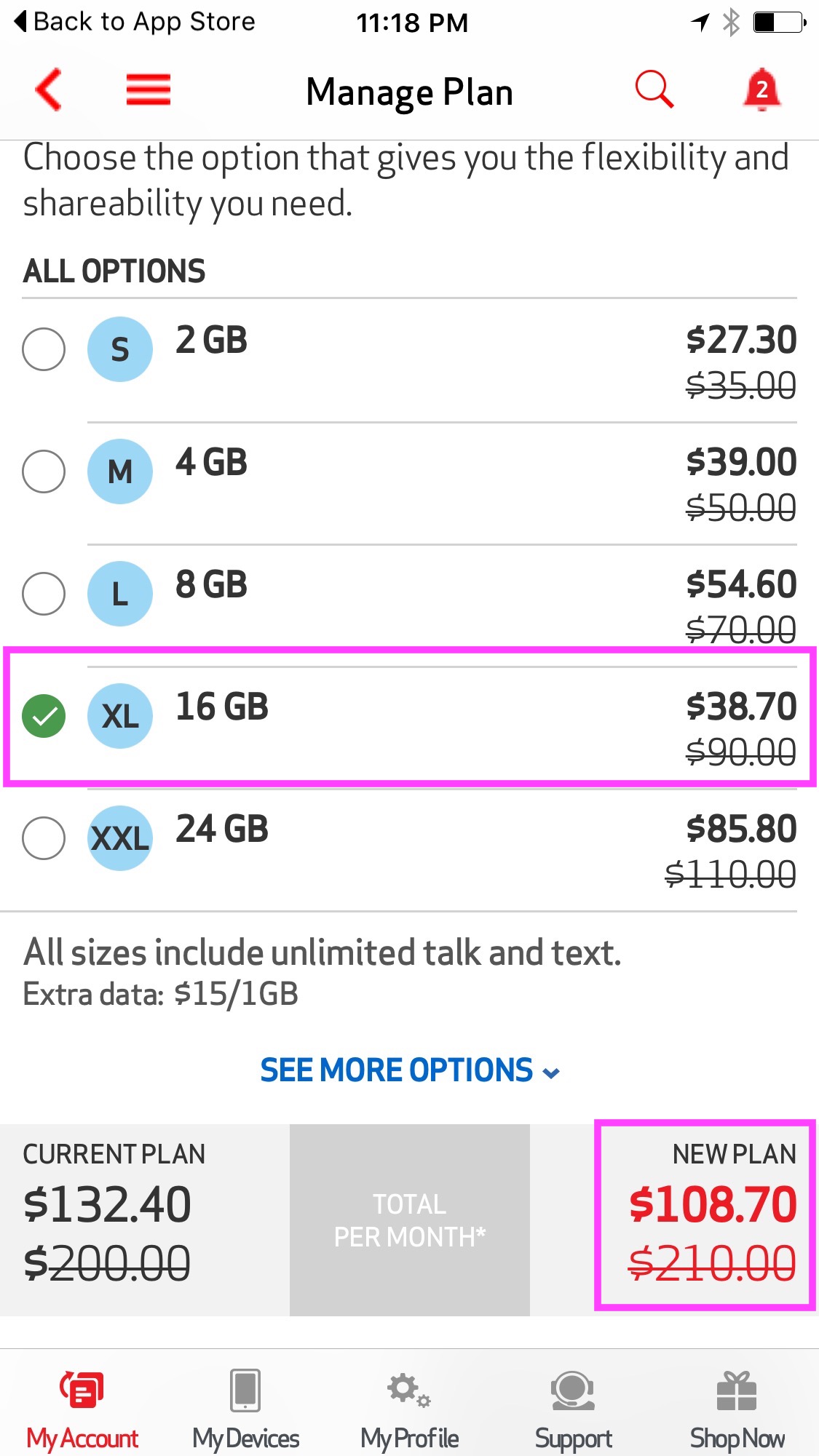View notifications via the bell icon

[x=761, y=90]
